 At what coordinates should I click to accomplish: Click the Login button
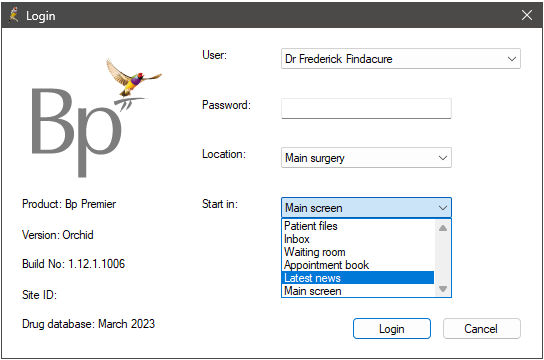(392, 328)
